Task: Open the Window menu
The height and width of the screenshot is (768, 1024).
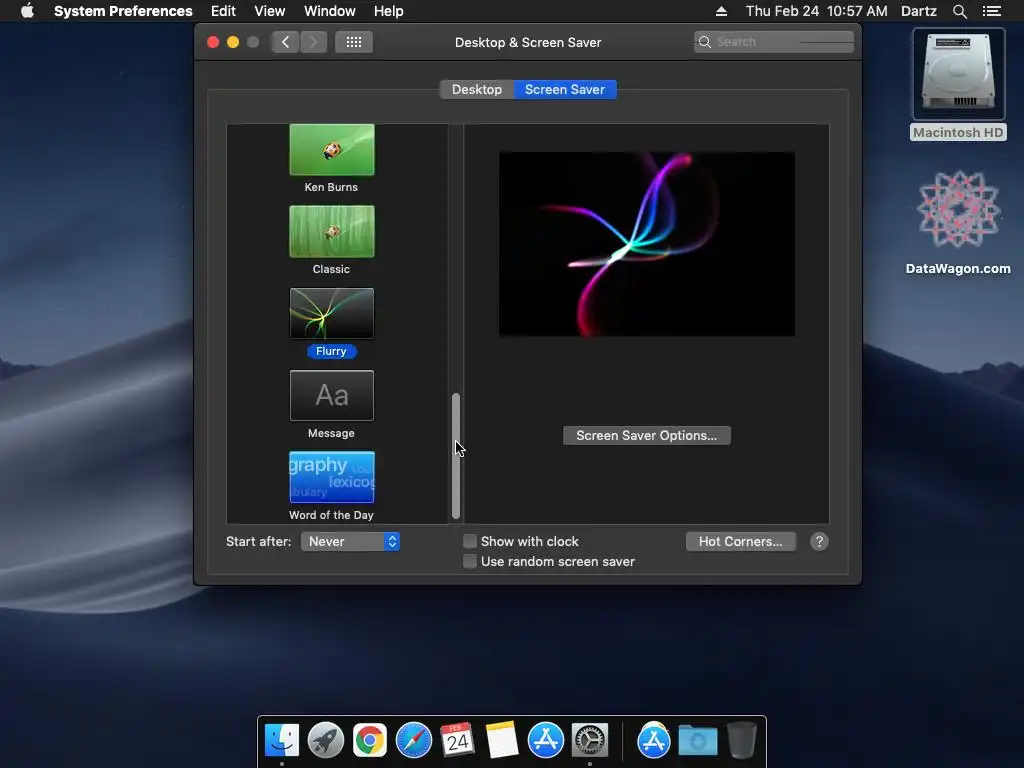Action: pyautogui.click(x=330, y=11)
